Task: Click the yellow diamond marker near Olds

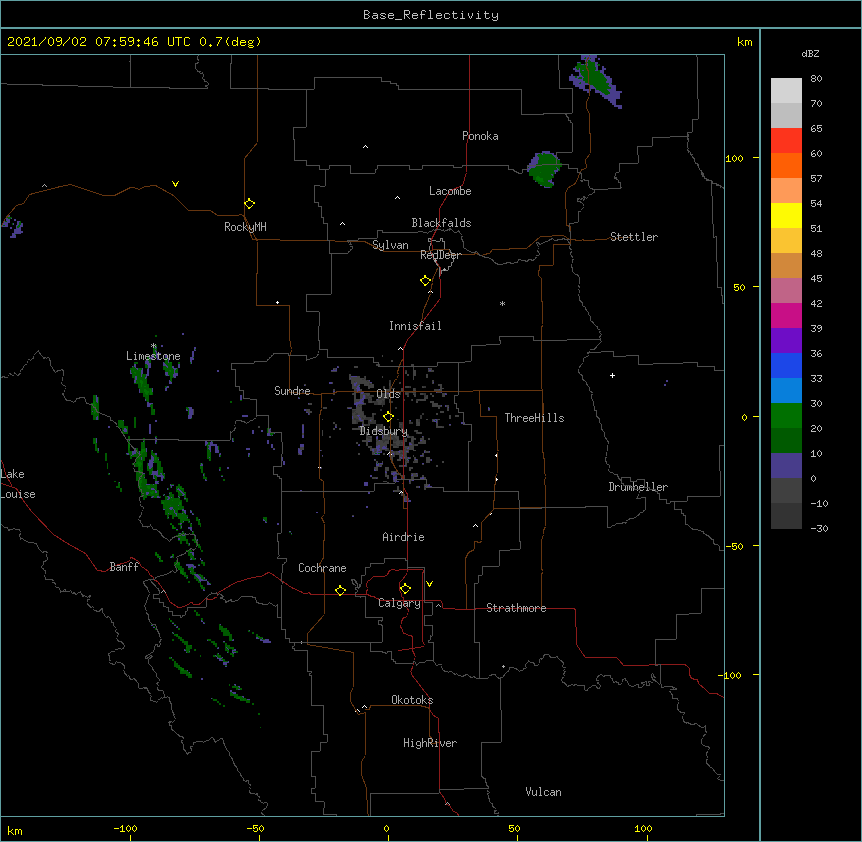Action: click(x=388, y=417)
